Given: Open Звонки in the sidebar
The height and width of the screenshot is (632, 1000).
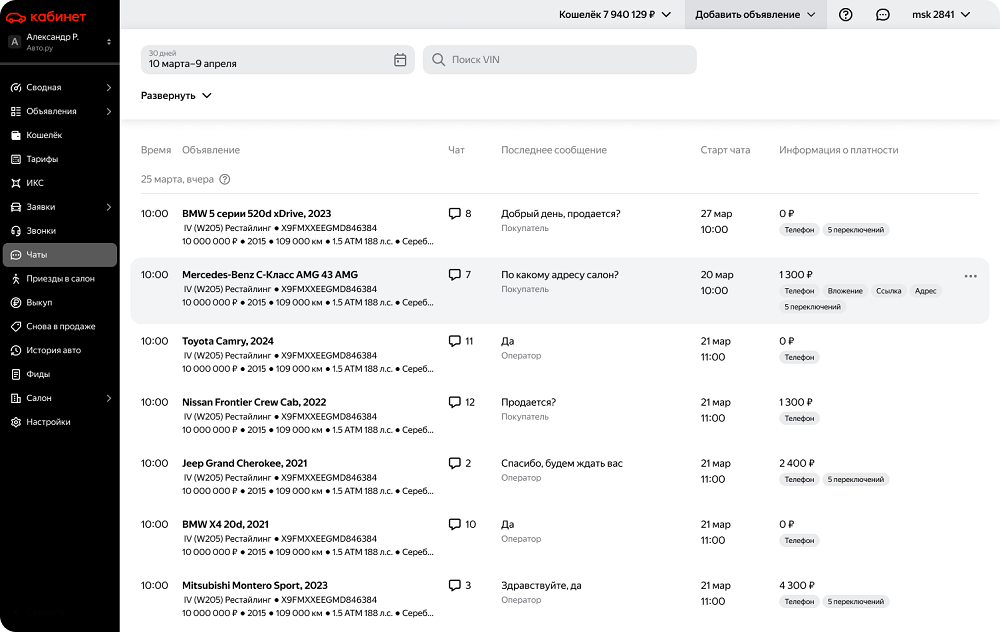Looking at the screenshot, I should click(x=41, y=231).
